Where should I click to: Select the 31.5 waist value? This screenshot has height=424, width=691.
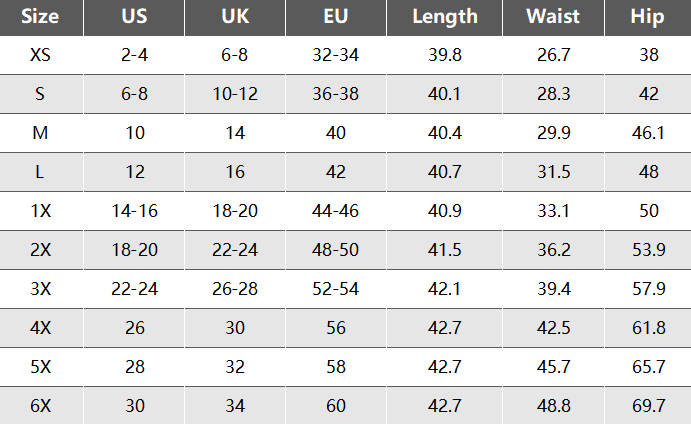point(554,172)
